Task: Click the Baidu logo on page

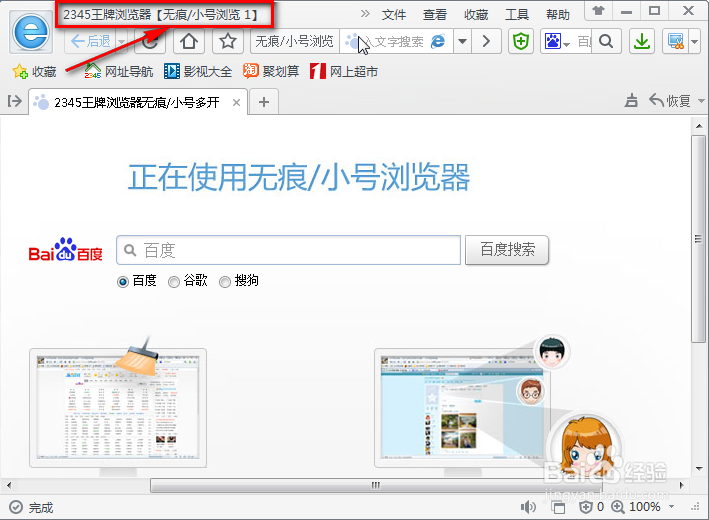Action: pyautogui.click(x=66, y=250)
